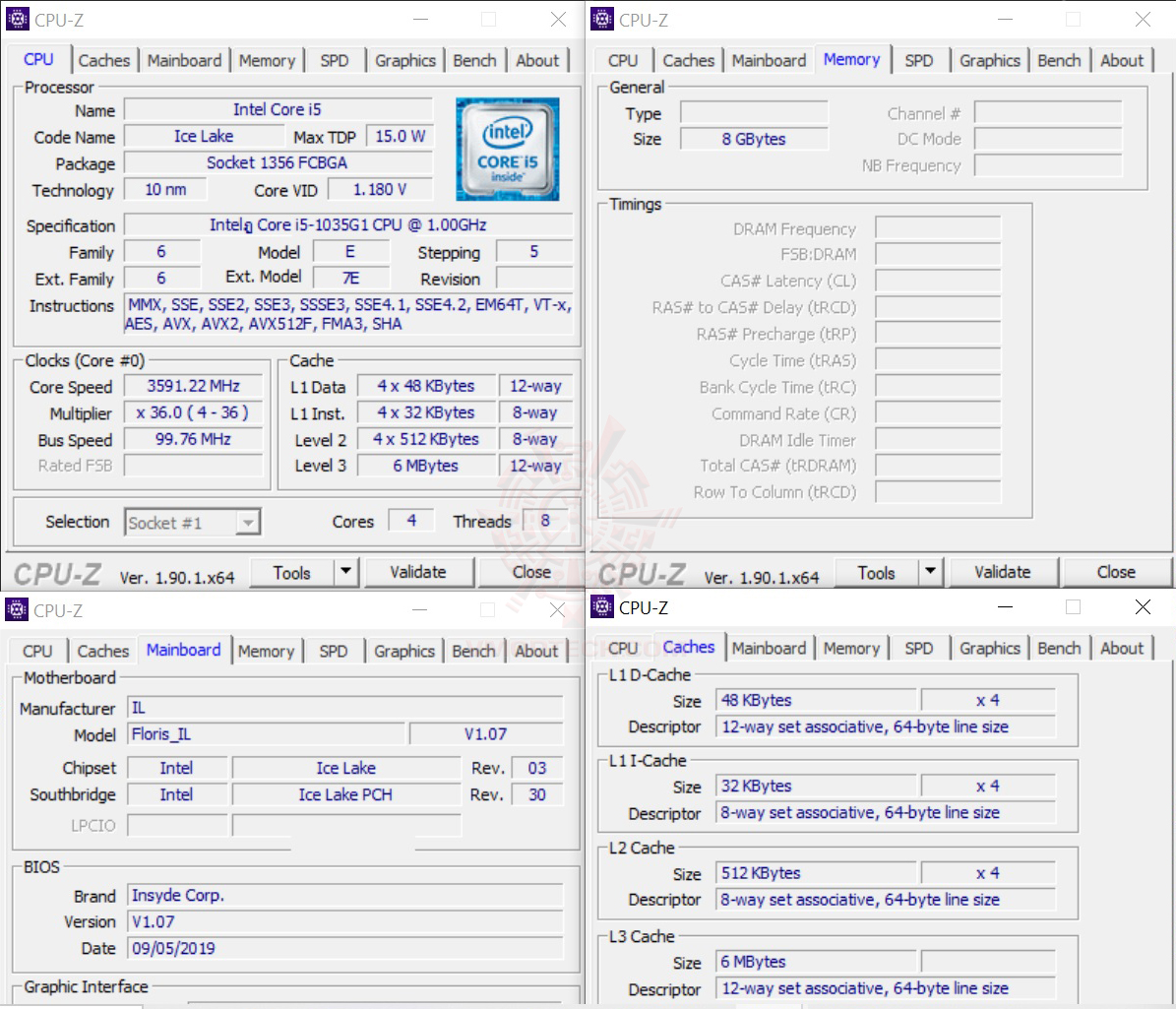This screenshot has width=1176, height=1009.
Task: Switch to SPD tab in the Caches window
Action: click(919, 648)
